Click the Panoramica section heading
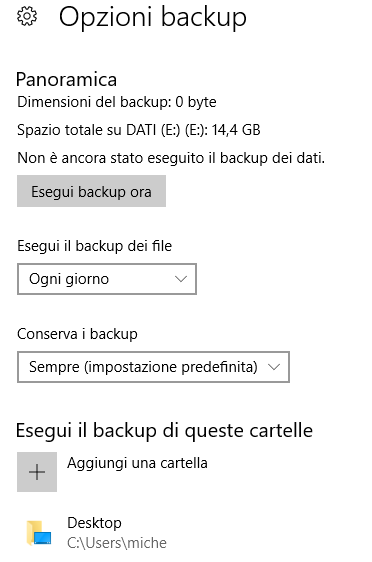The image size is (372, 562). (x=66, y=79)
